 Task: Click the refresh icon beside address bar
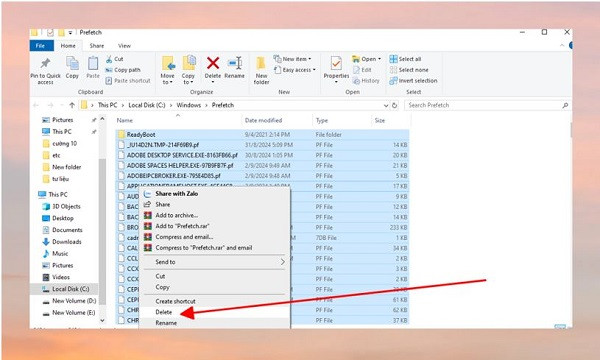(395, 105)
